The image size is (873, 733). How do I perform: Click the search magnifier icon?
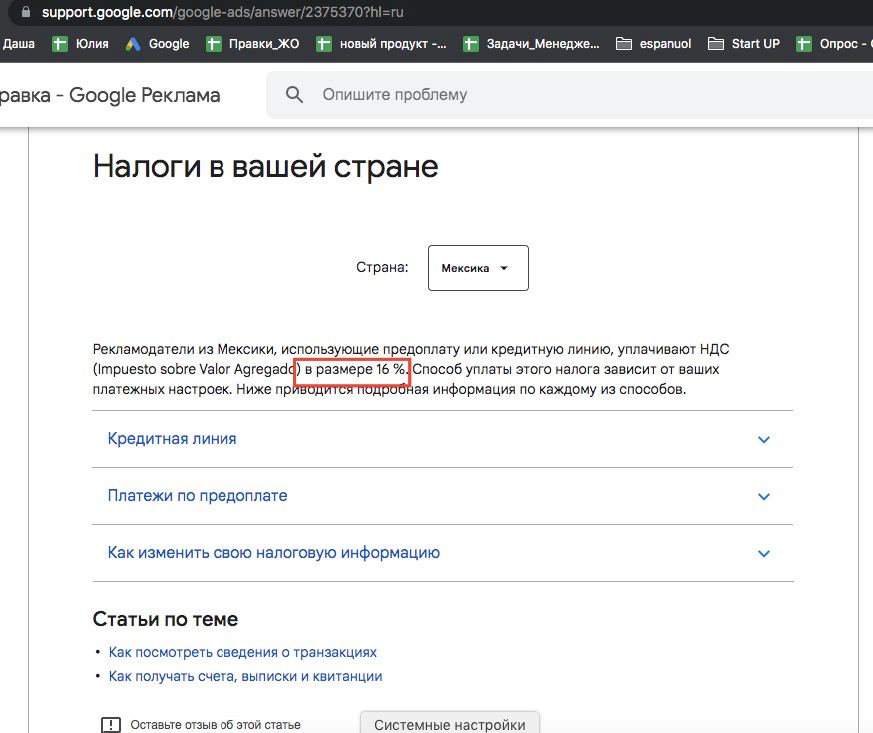(x=295, y=95)
